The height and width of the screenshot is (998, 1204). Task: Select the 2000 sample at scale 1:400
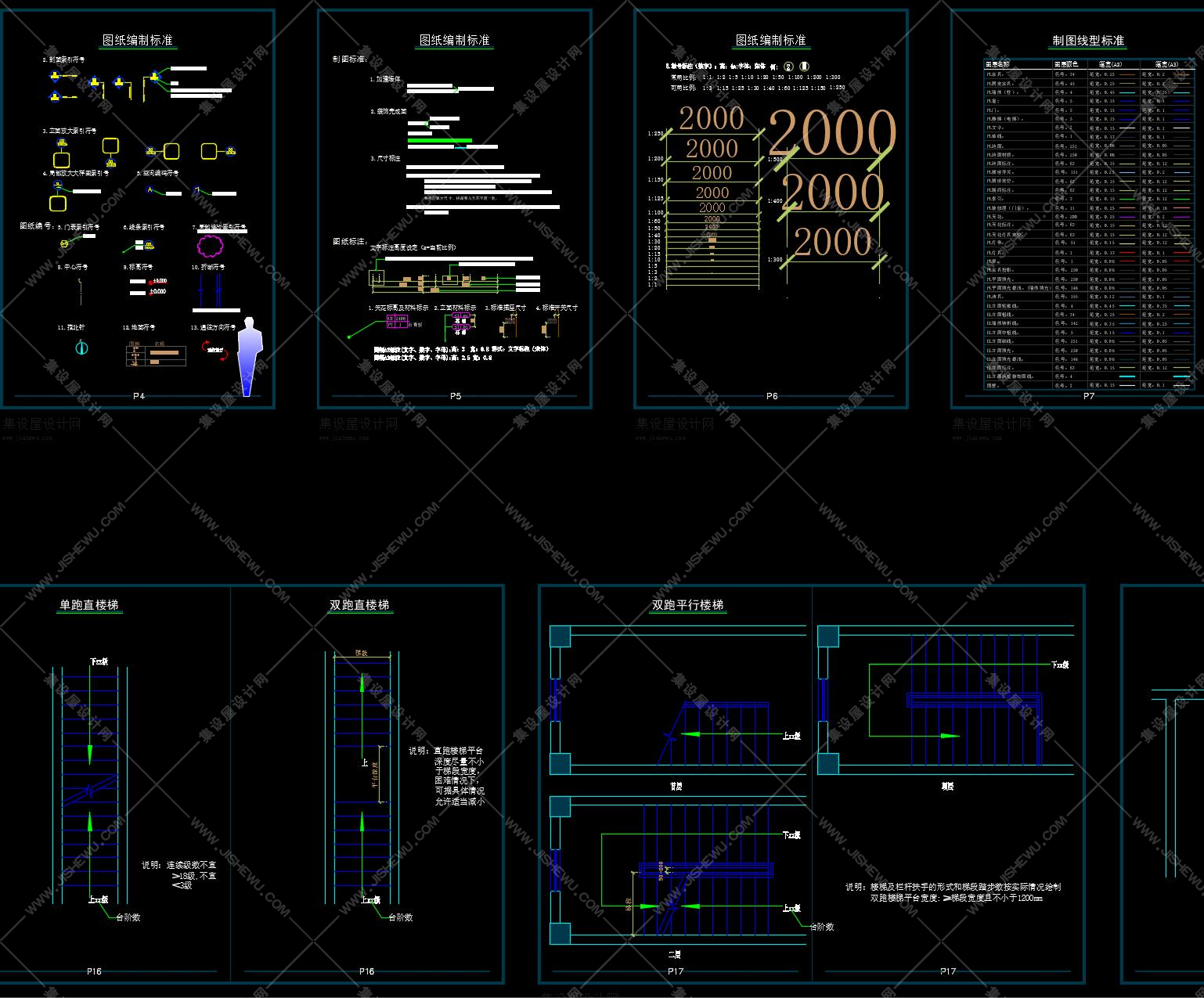832,192
